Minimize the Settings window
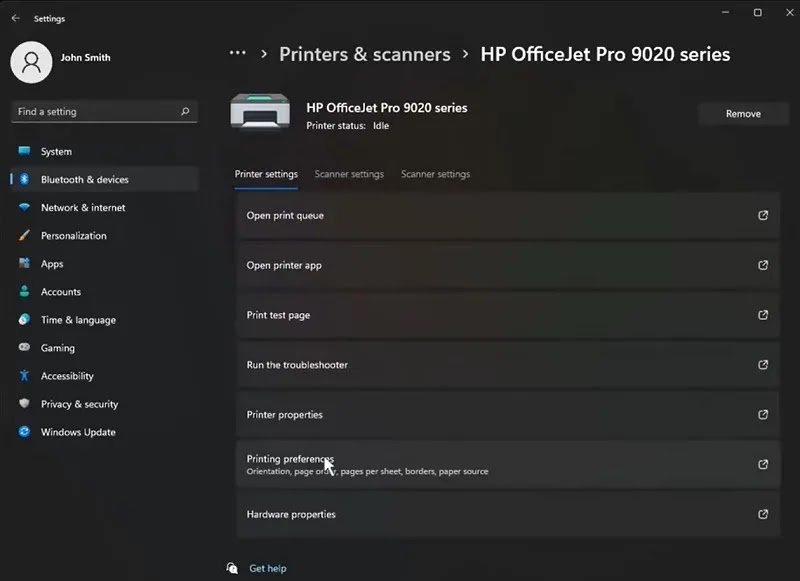The width and height of the screenshot is (800, 581). [725, 12]
